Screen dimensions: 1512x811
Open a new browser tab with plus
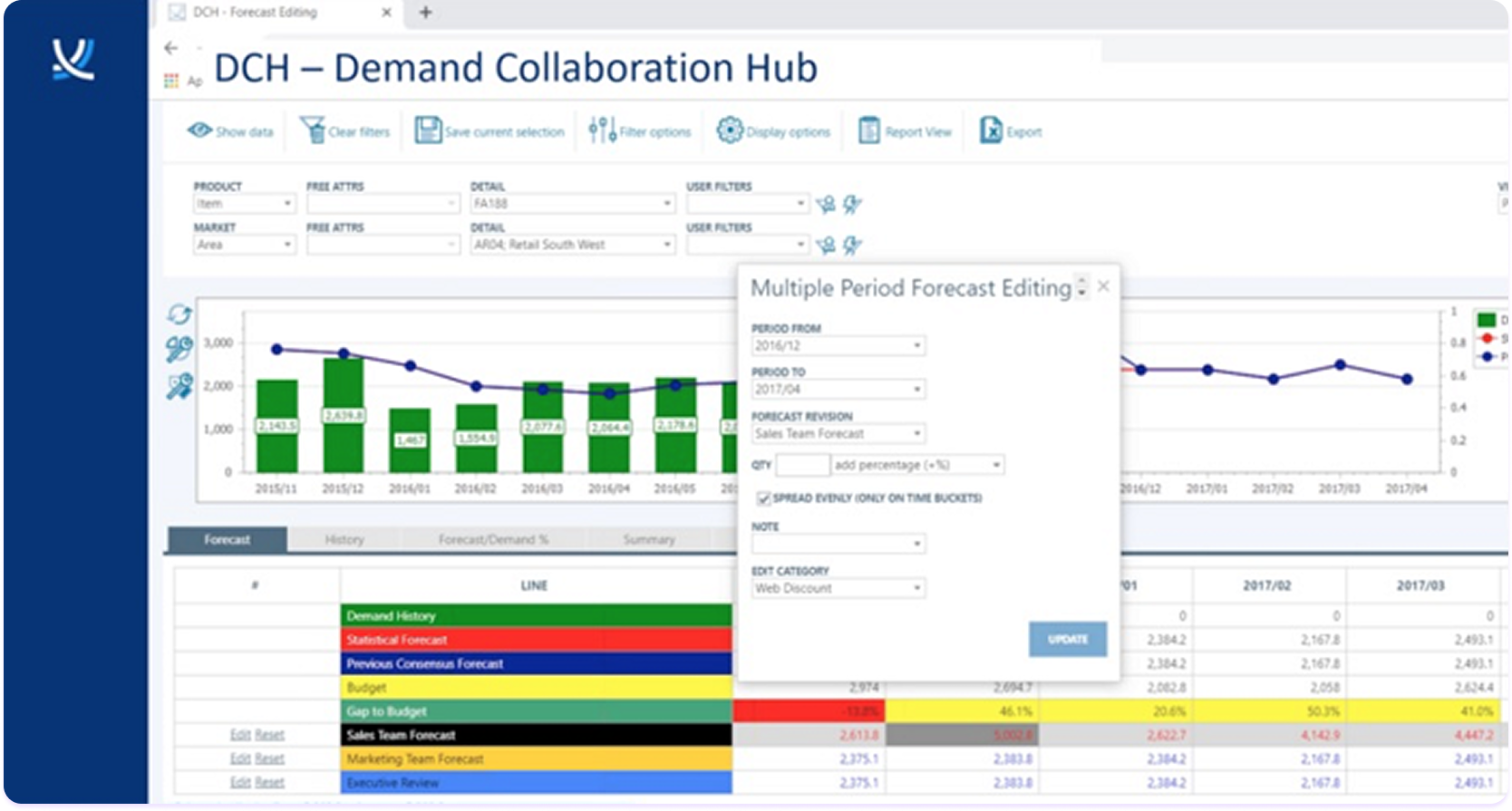tap(425, 12)
